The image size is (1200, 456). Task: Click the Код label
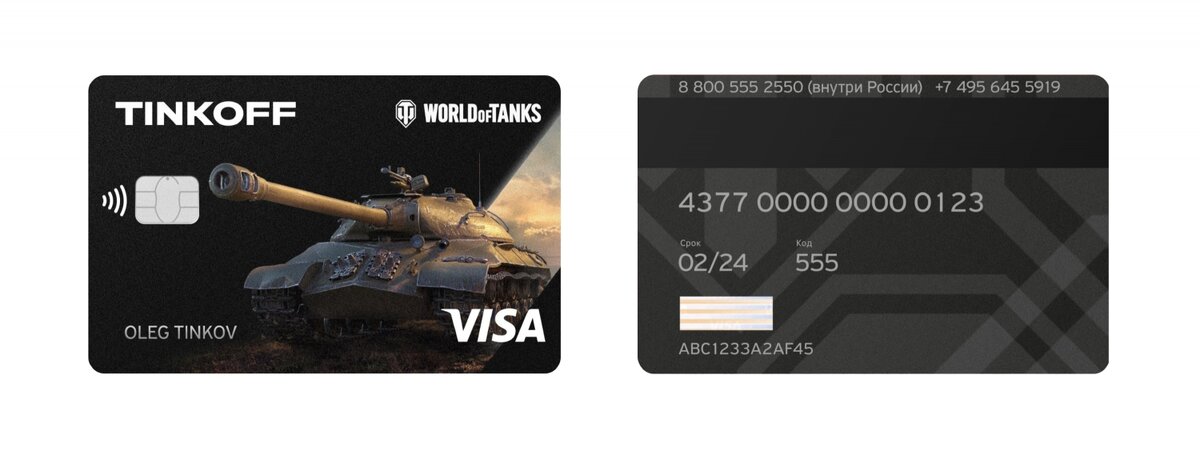coord(804,243)
